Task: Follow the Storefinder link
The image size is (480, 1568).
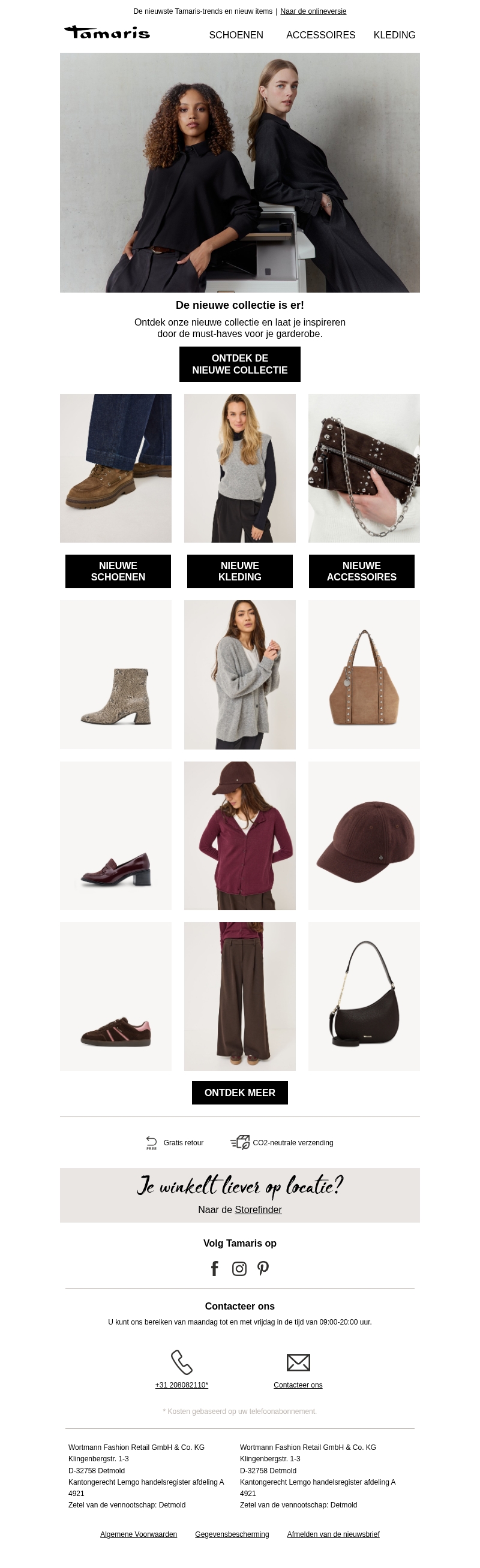Action: pyautogui.click(x=258, y=1209)
